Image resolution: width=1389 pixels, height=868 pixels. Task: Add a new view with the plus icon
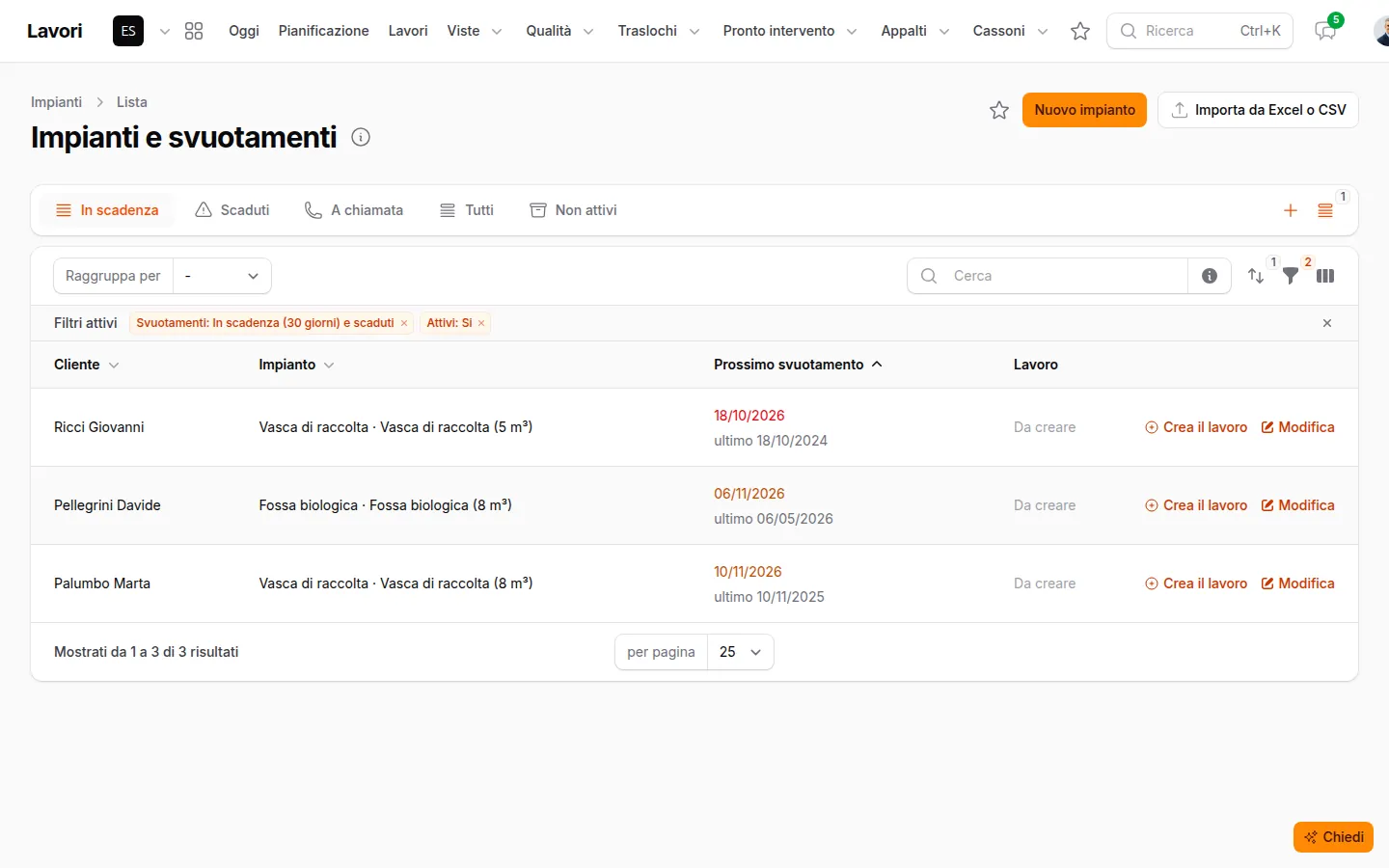pyautogui.click(x=1291, y=210)
